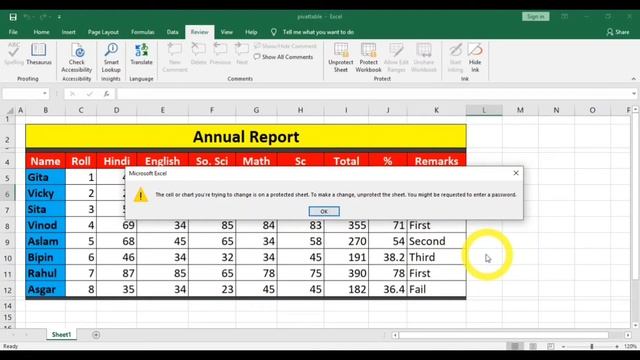Viewport: 640px width, 360px height.
Task: Switch to the Formulas tab
Action: click(142, 32)
